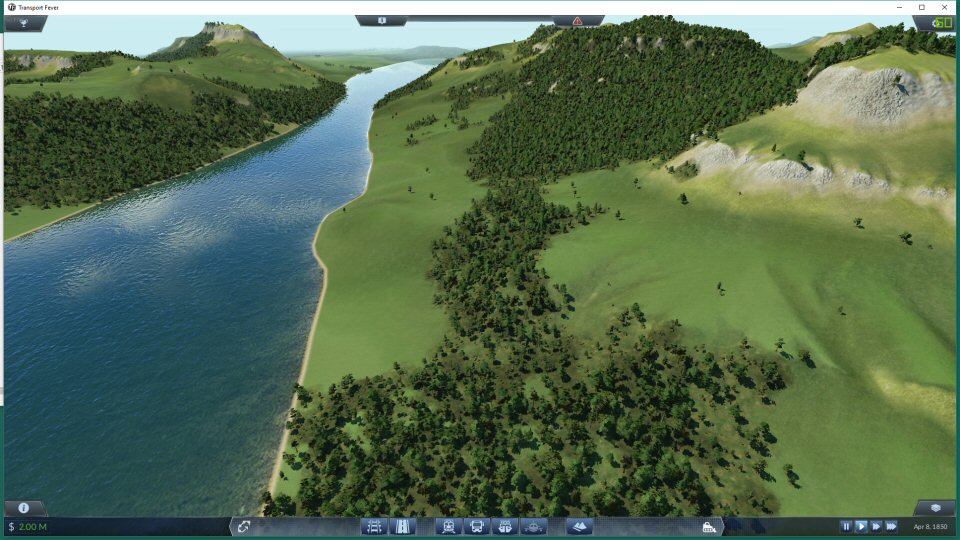
Task: Open the train stations menu
Action: (x=448, y=527)
